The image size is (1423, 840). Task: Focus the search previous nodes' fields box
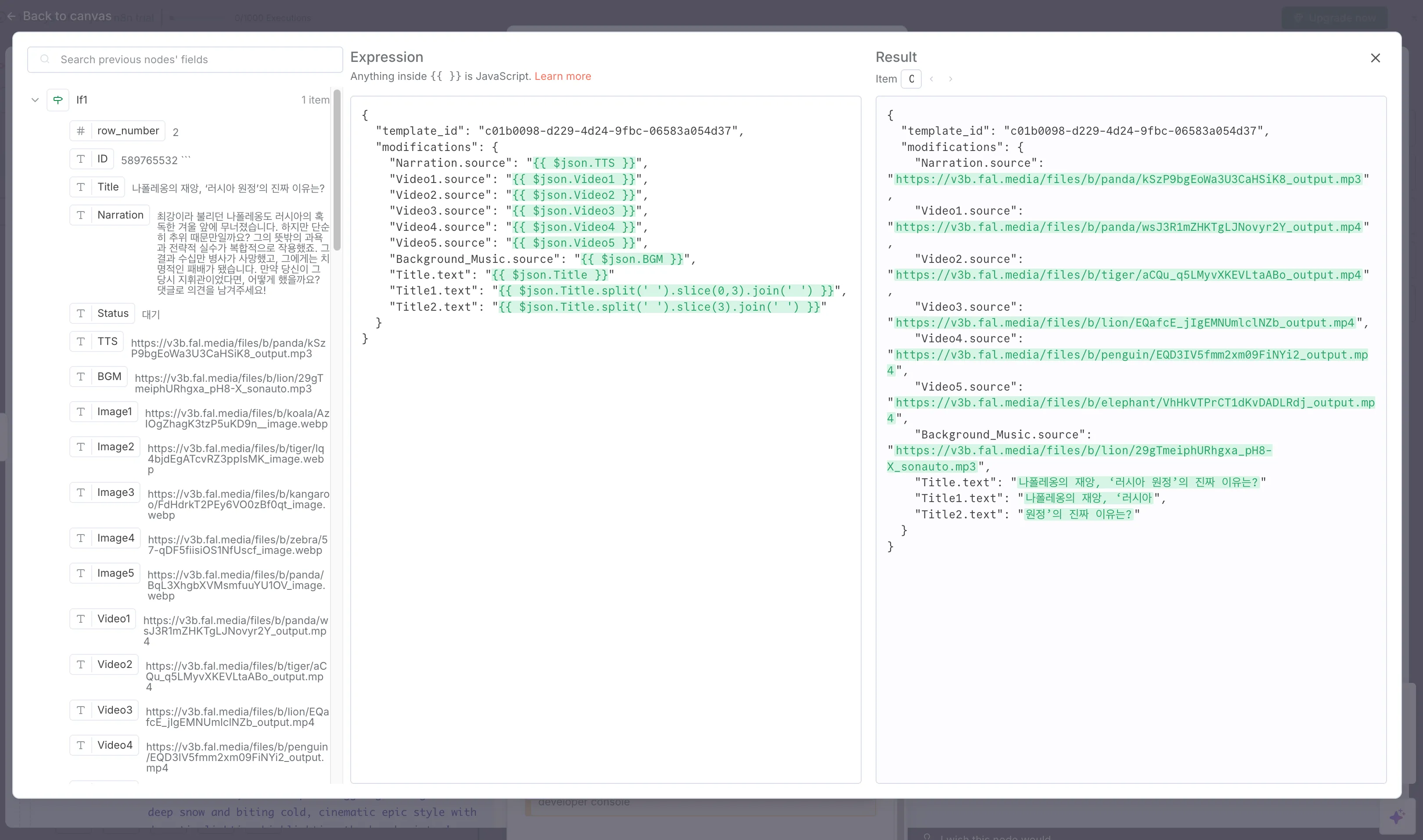click(192, 60)
